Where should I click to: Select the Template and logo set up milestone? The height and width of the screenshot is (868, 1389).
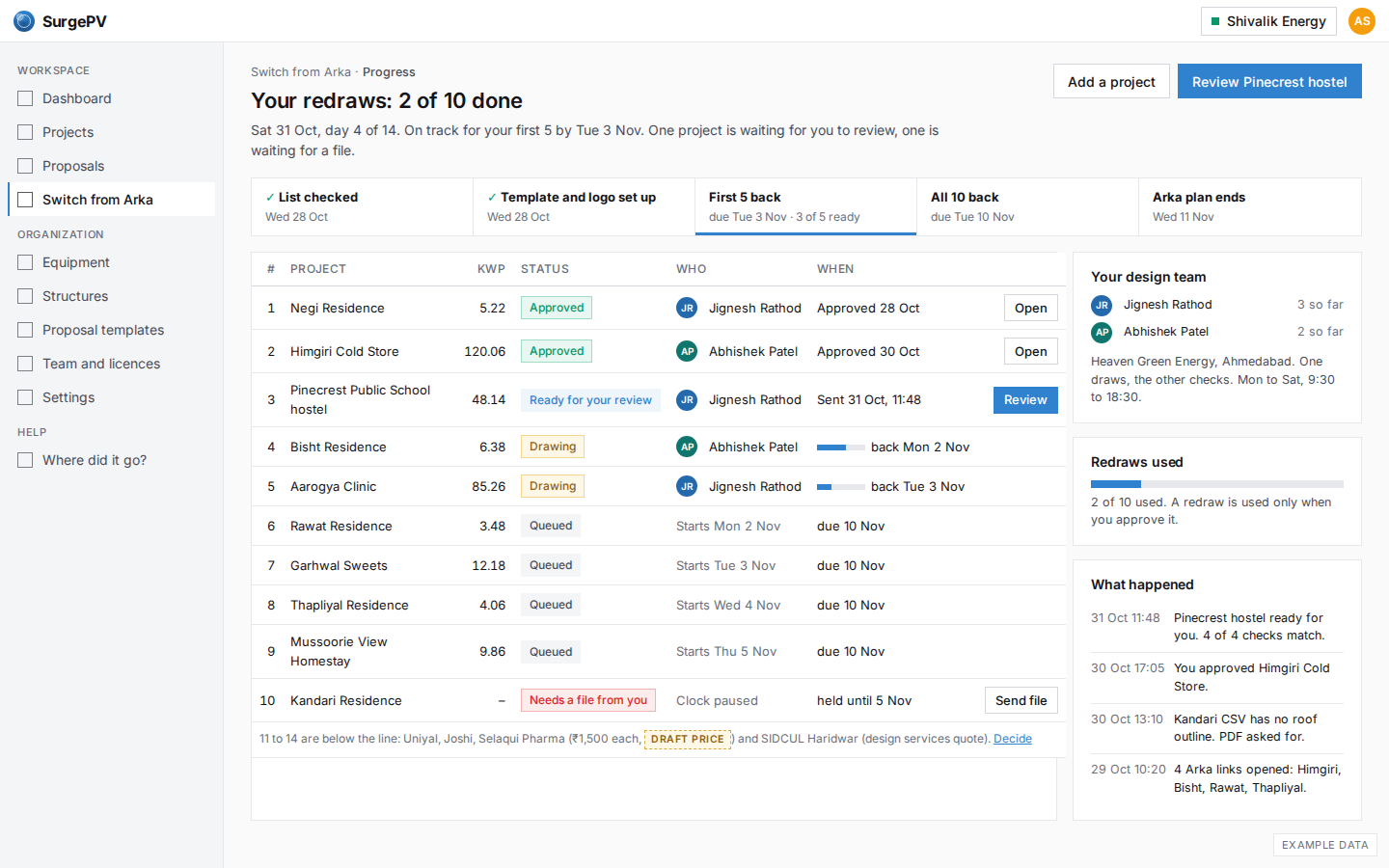point(584,206)
